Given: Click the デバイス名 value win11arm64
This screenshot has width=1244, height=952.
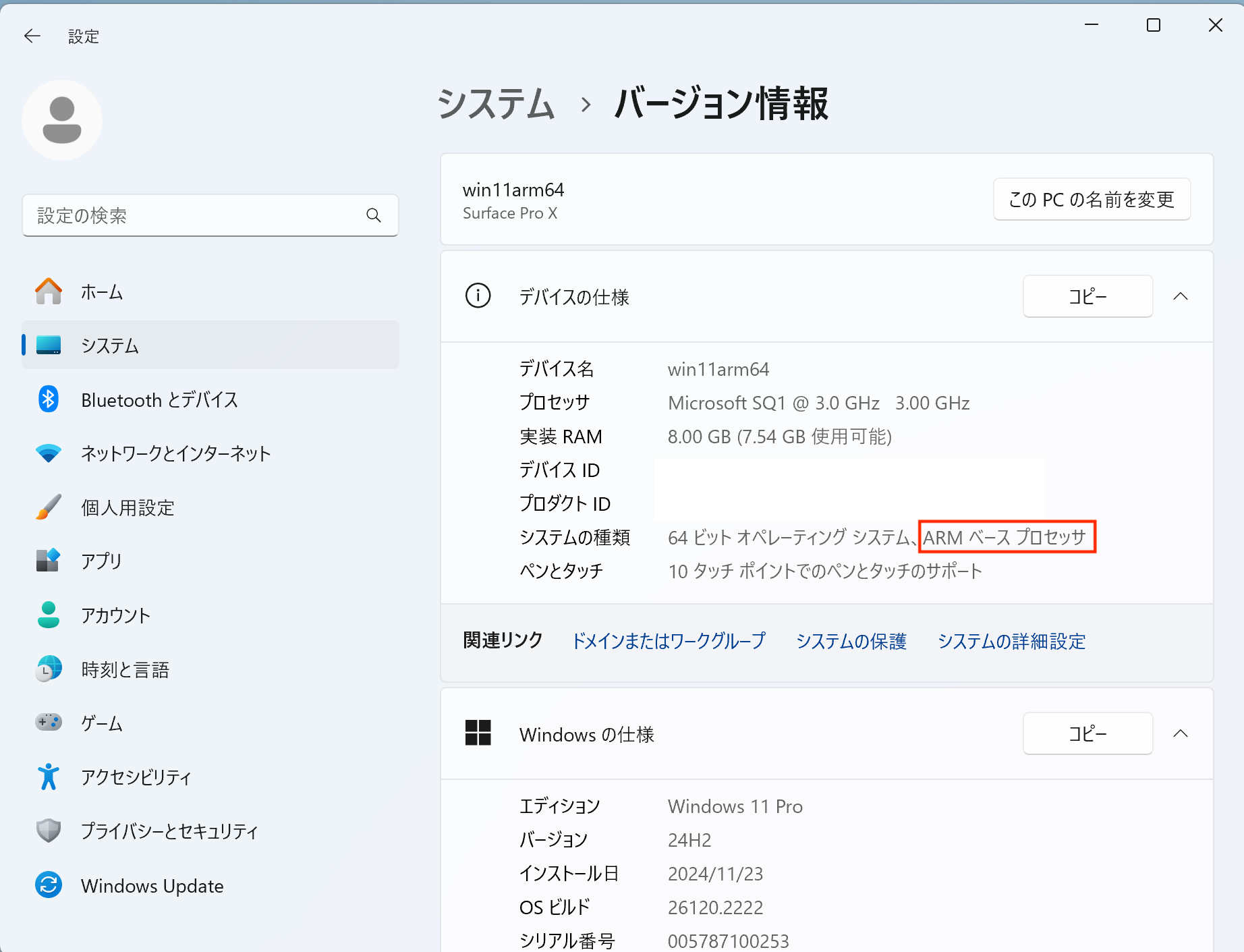Looking at the screenshot, I should (718, 369).
